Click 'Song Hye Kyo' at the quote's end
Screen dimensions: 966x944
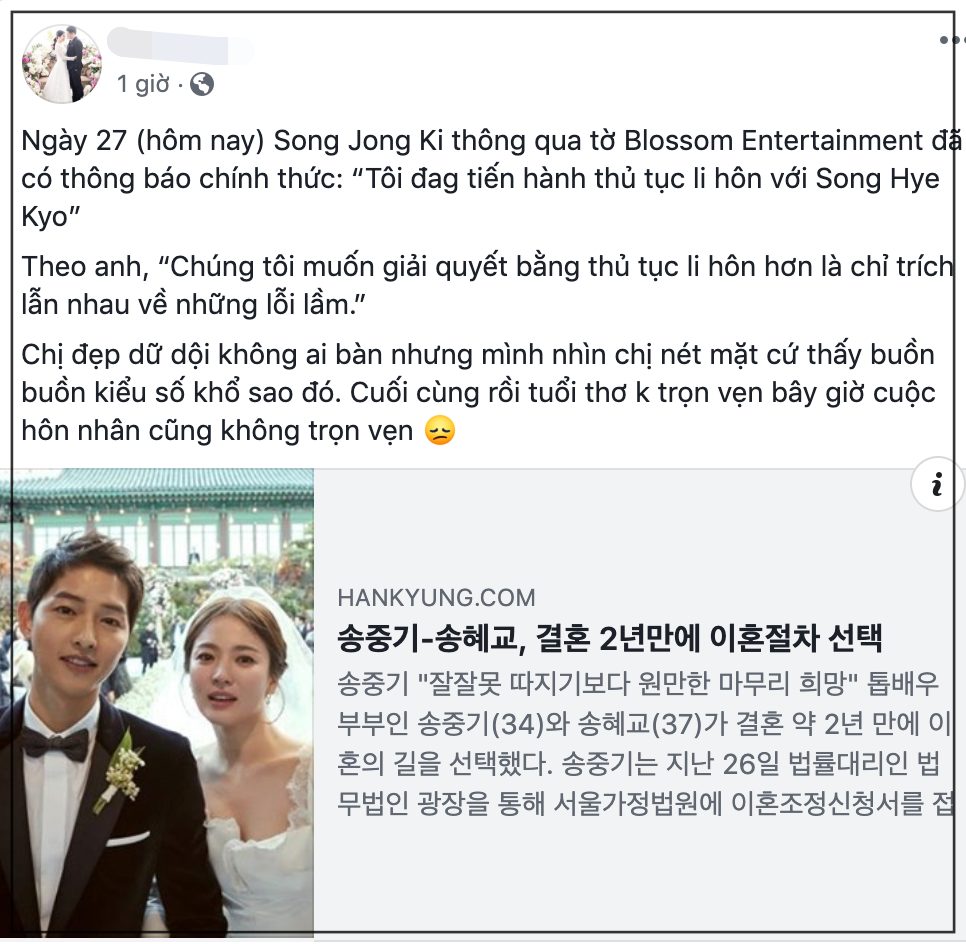click(481, 197)
